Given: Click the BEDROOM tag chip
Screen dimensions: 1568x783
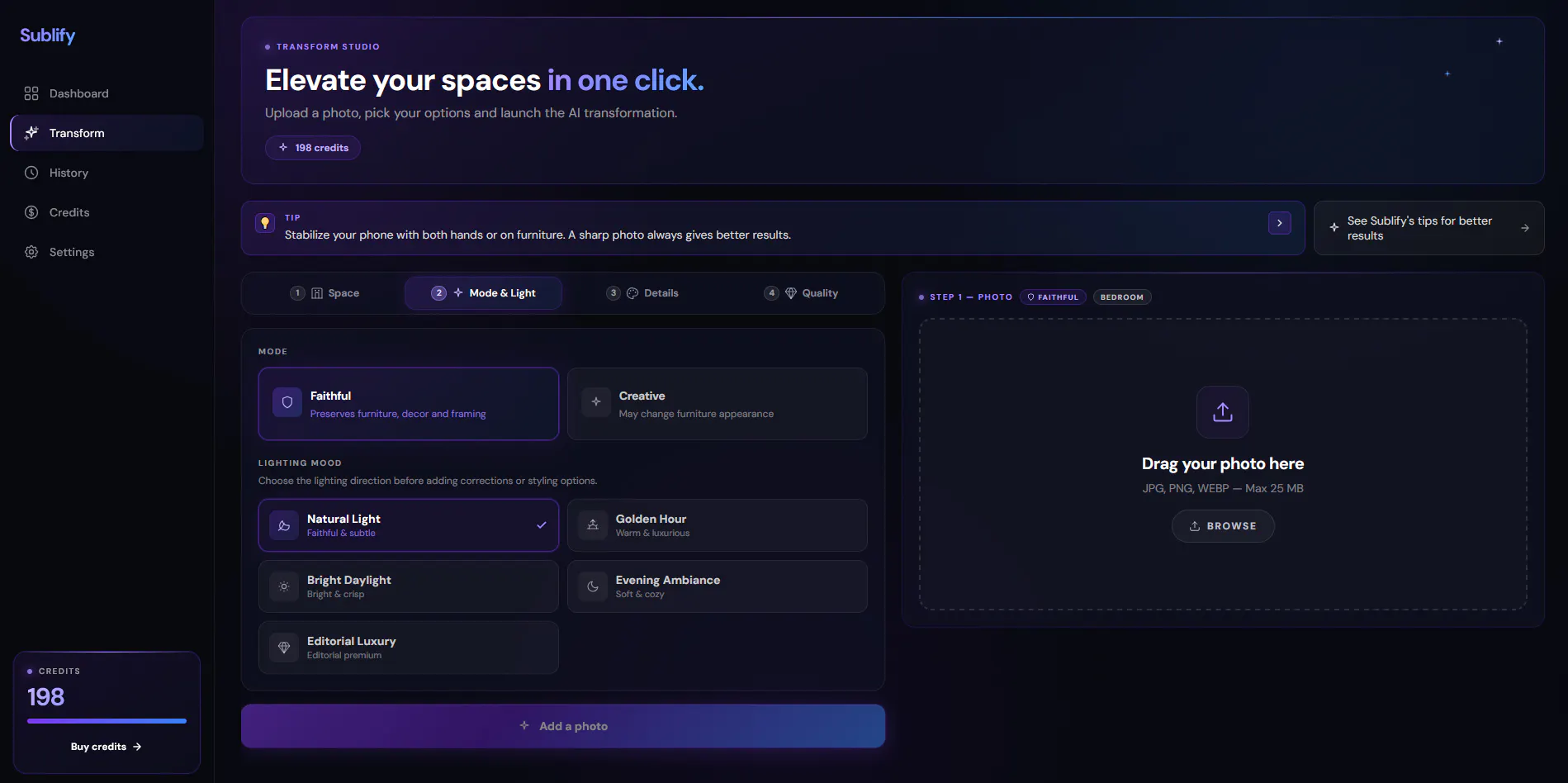Looking at the screenshot, I should [x=1122, y=297].
